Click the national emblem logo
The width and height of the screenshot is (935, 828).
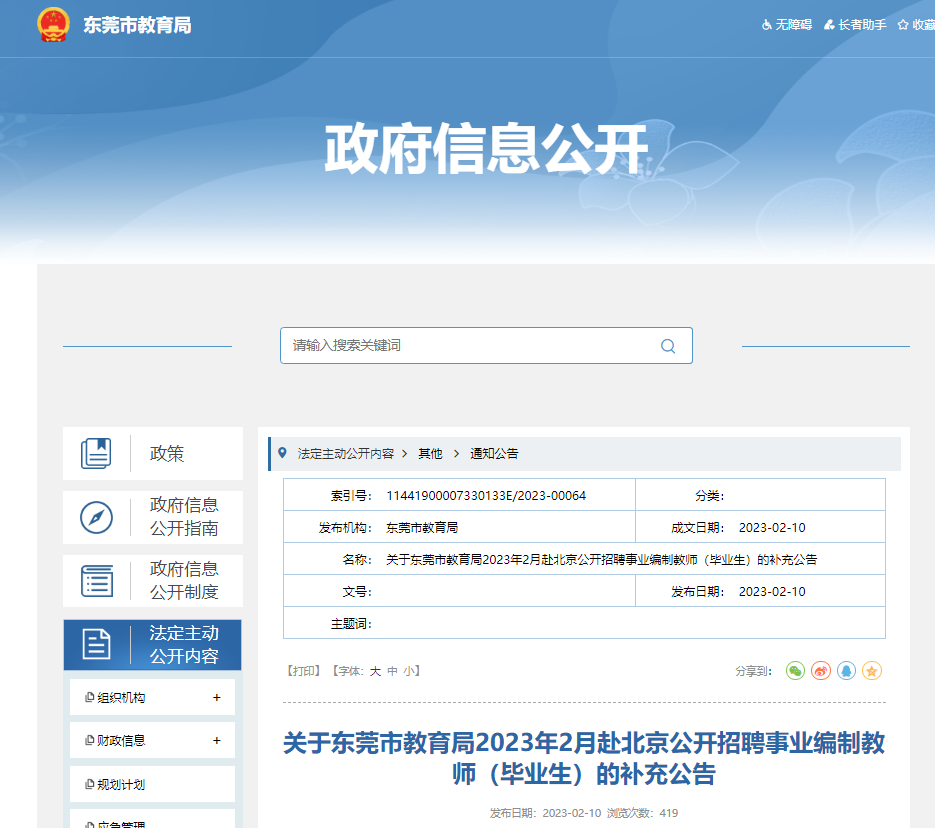click(x=53, y=24)
